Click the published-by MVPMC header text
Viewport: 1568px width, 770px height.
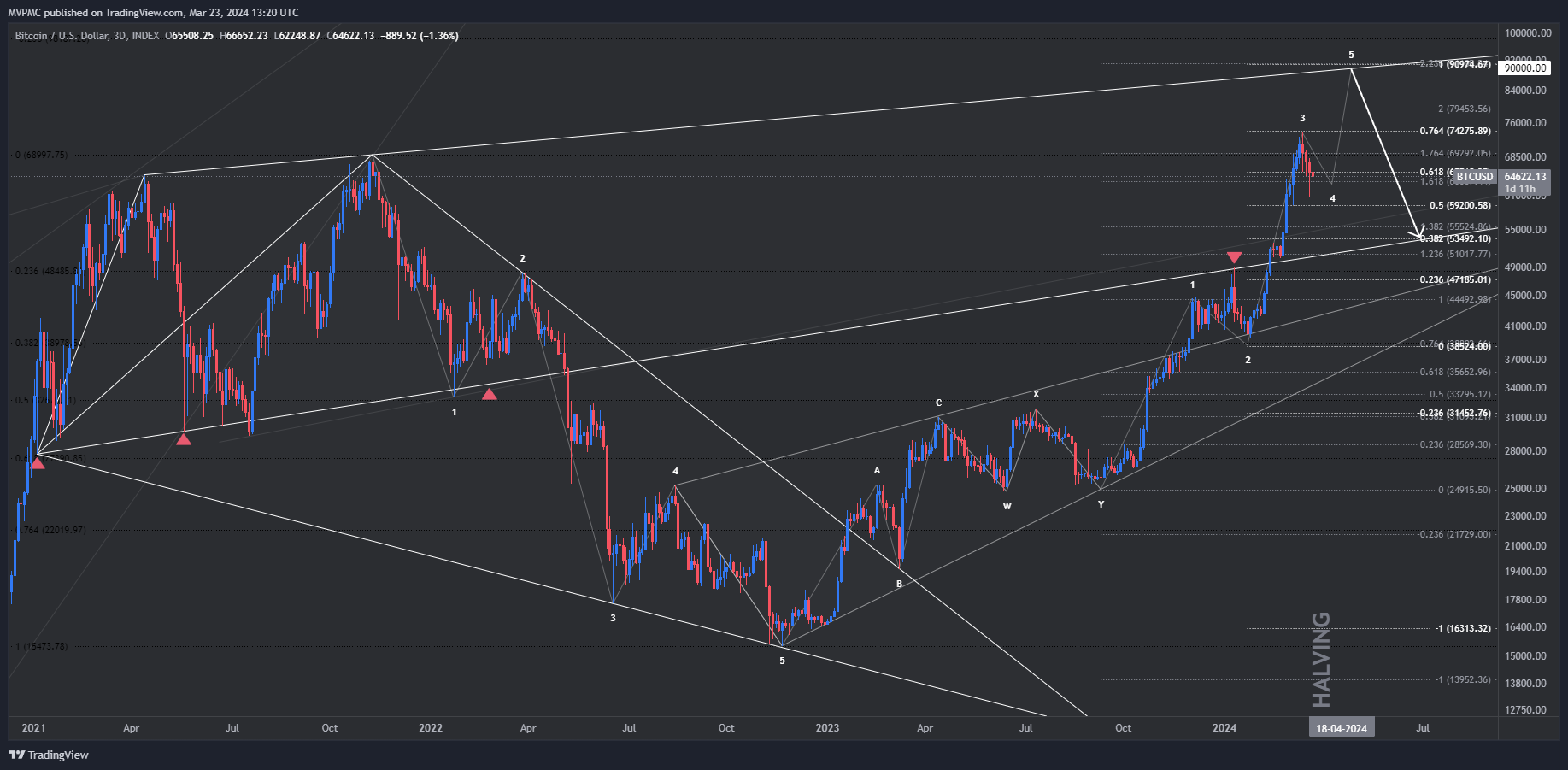click(x=154, y=12)
